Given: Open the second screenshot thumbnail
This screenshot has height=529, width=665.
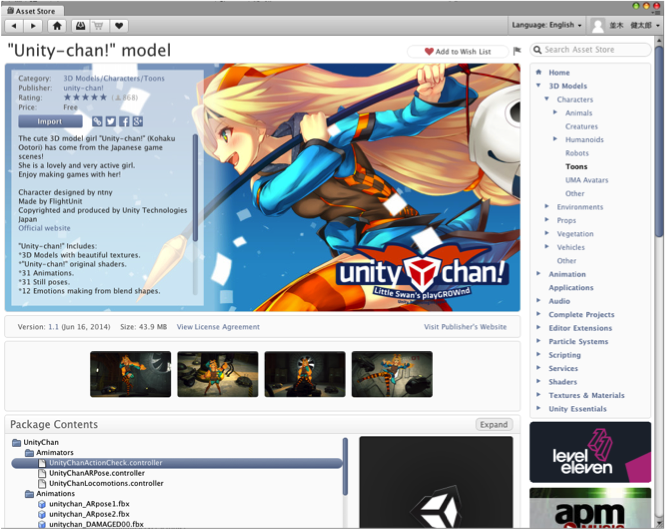Looking at the screenshot, I should (x=218, y=374).
